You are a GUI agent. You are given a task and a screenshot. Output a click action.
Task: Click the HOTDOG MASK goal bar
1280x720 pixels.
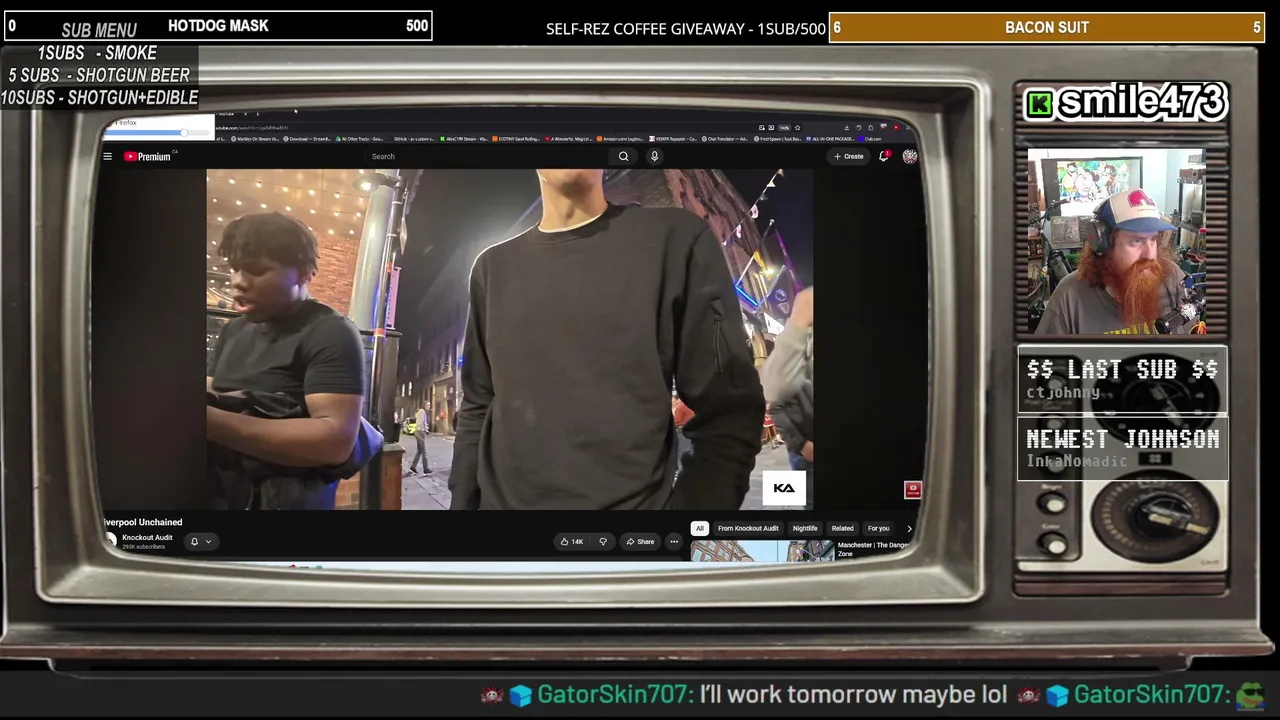(x=218, y=26)
